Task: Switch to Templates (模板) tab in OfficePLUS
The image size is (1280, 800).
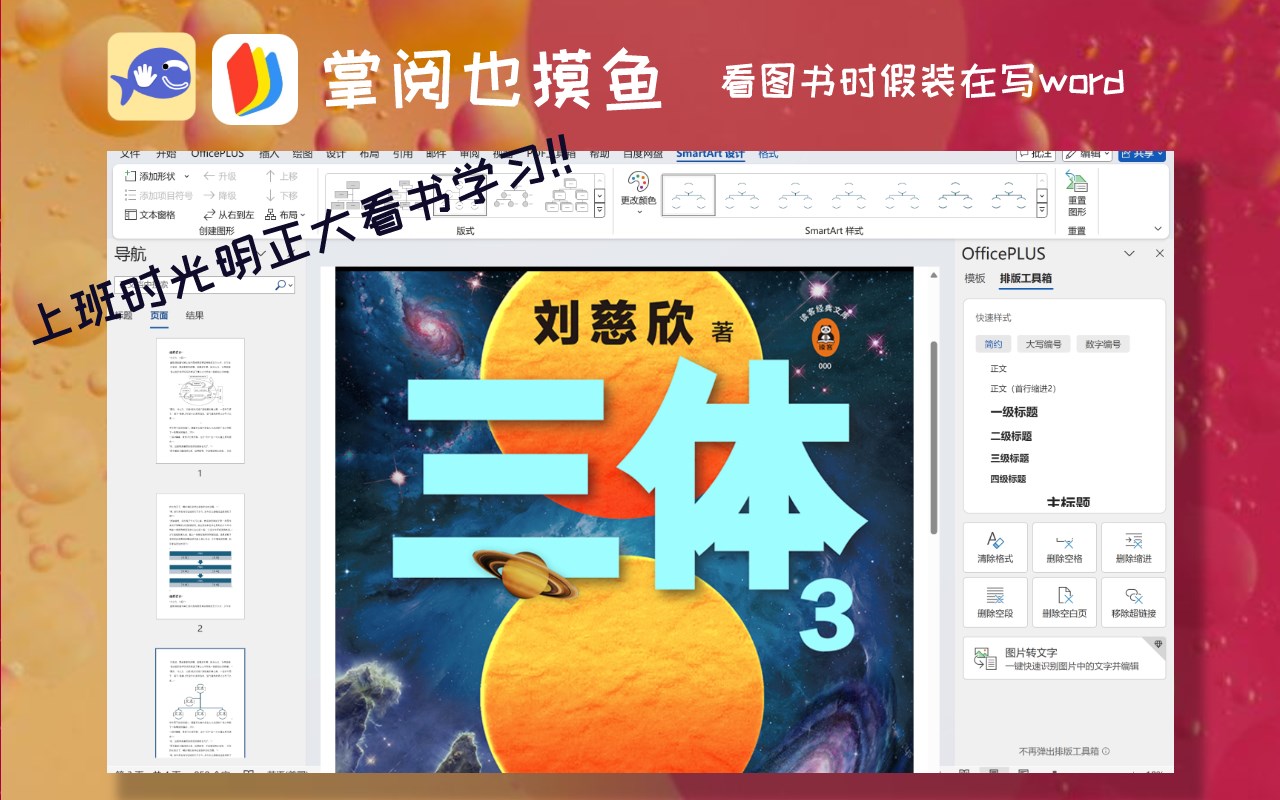Action: pos(975,279)
